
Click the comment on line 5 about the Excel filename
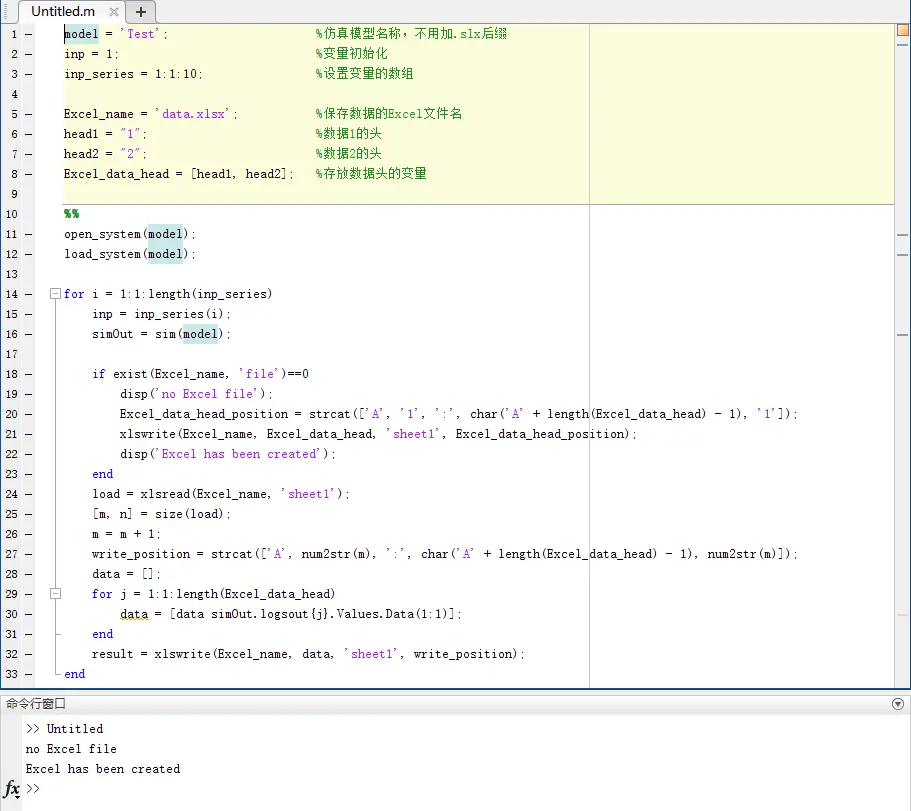tap(388, 113)
